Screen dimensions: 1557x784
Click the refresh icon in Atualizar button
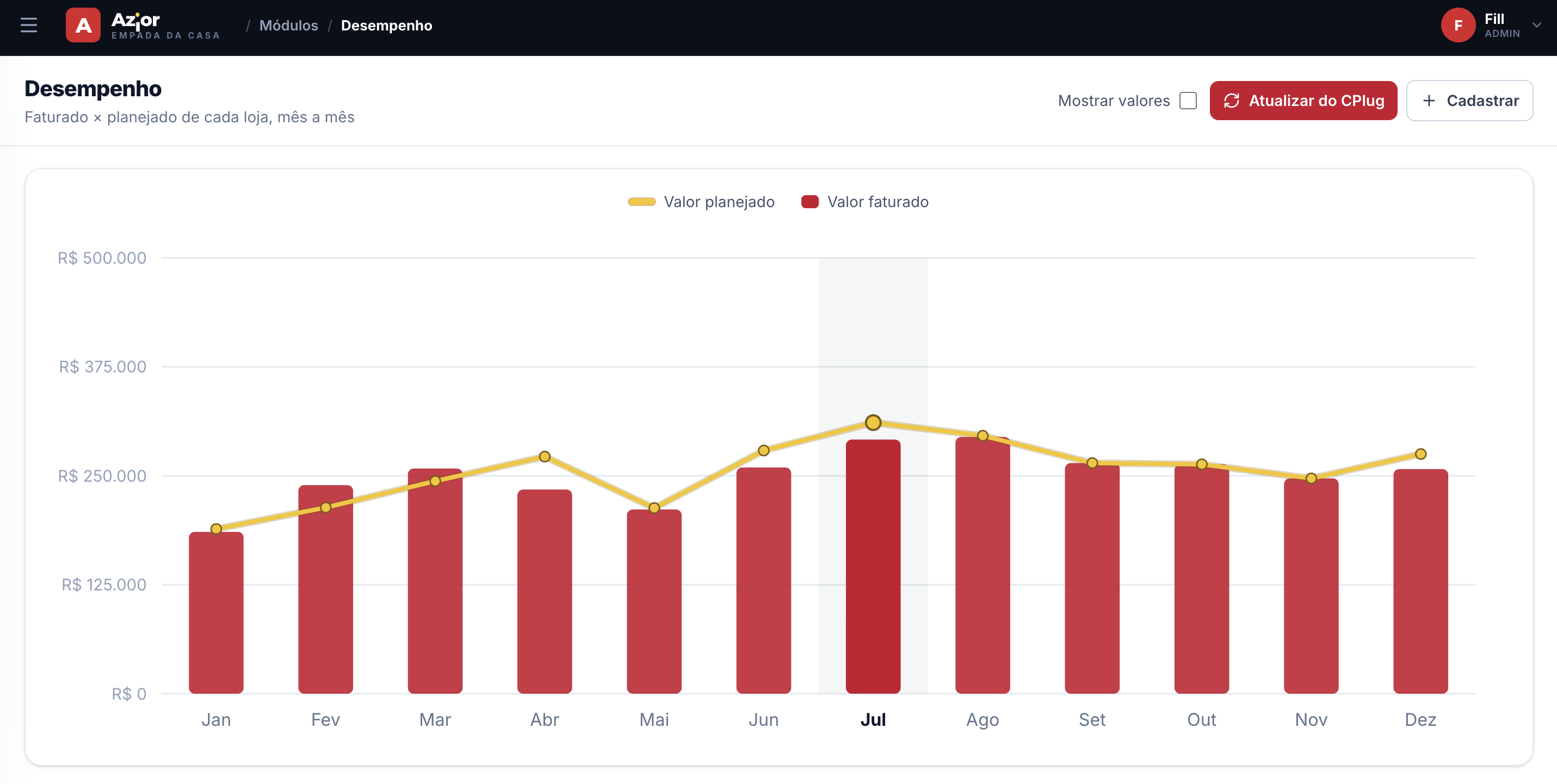(x=1232, y=101)
